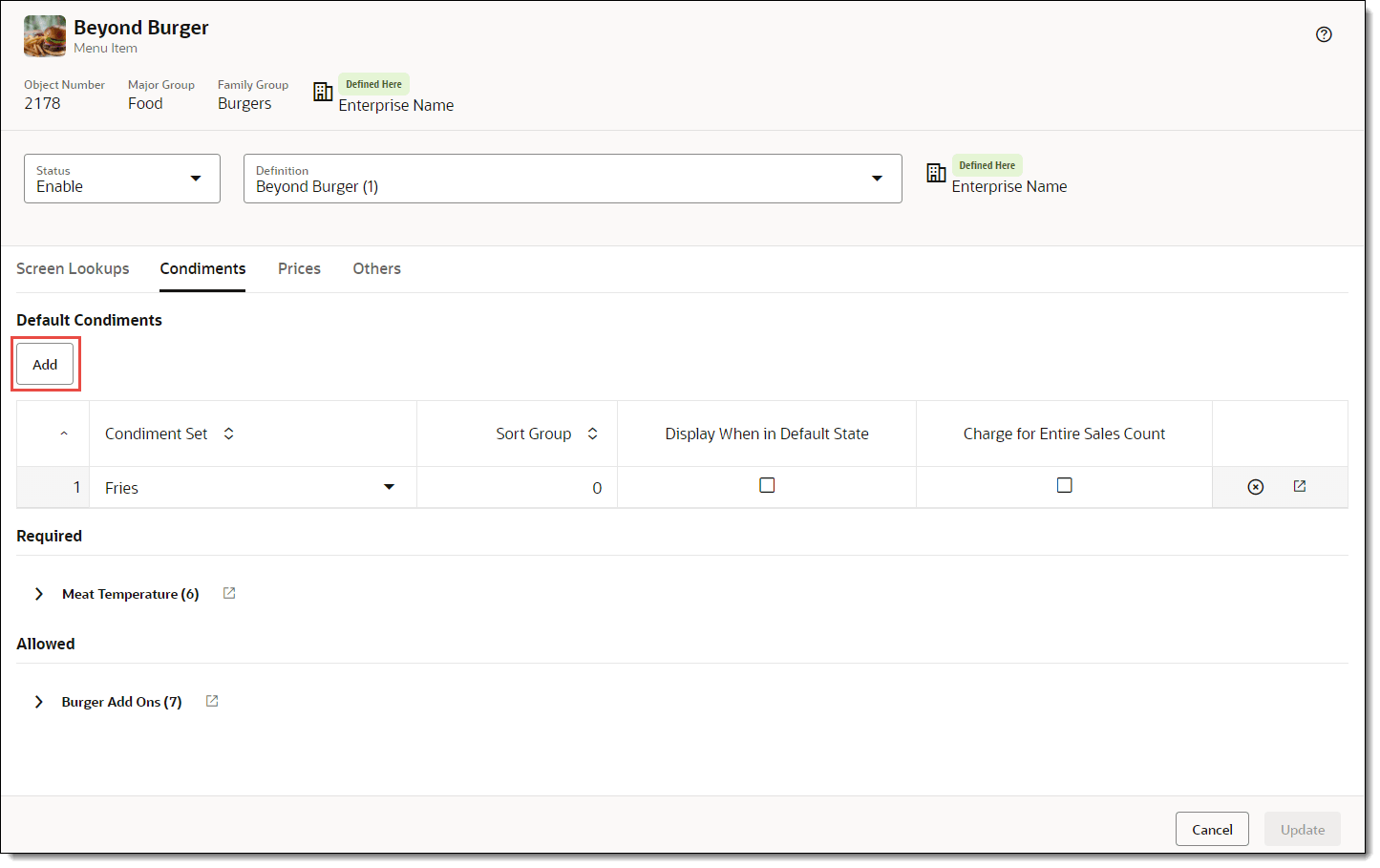
Task: Open Burger Add Ons external link icon
Action: pos(212,701)
